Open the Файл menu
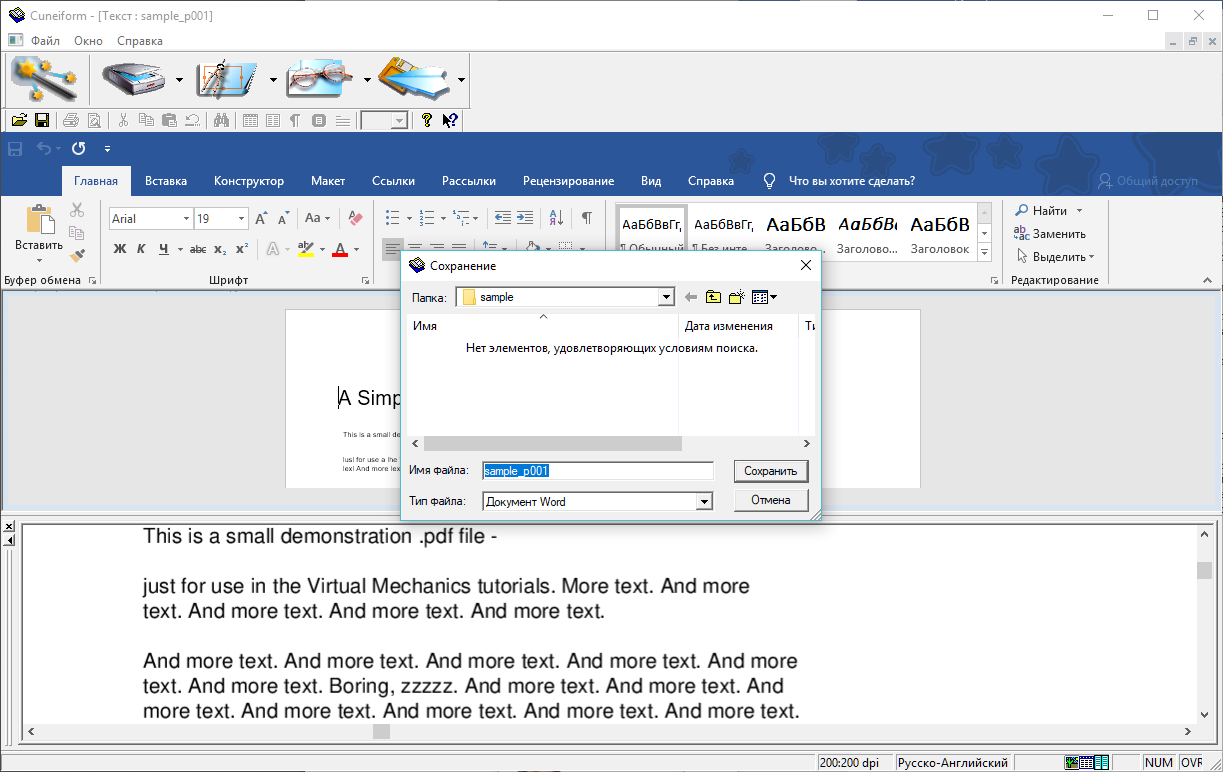 point(45,41)
